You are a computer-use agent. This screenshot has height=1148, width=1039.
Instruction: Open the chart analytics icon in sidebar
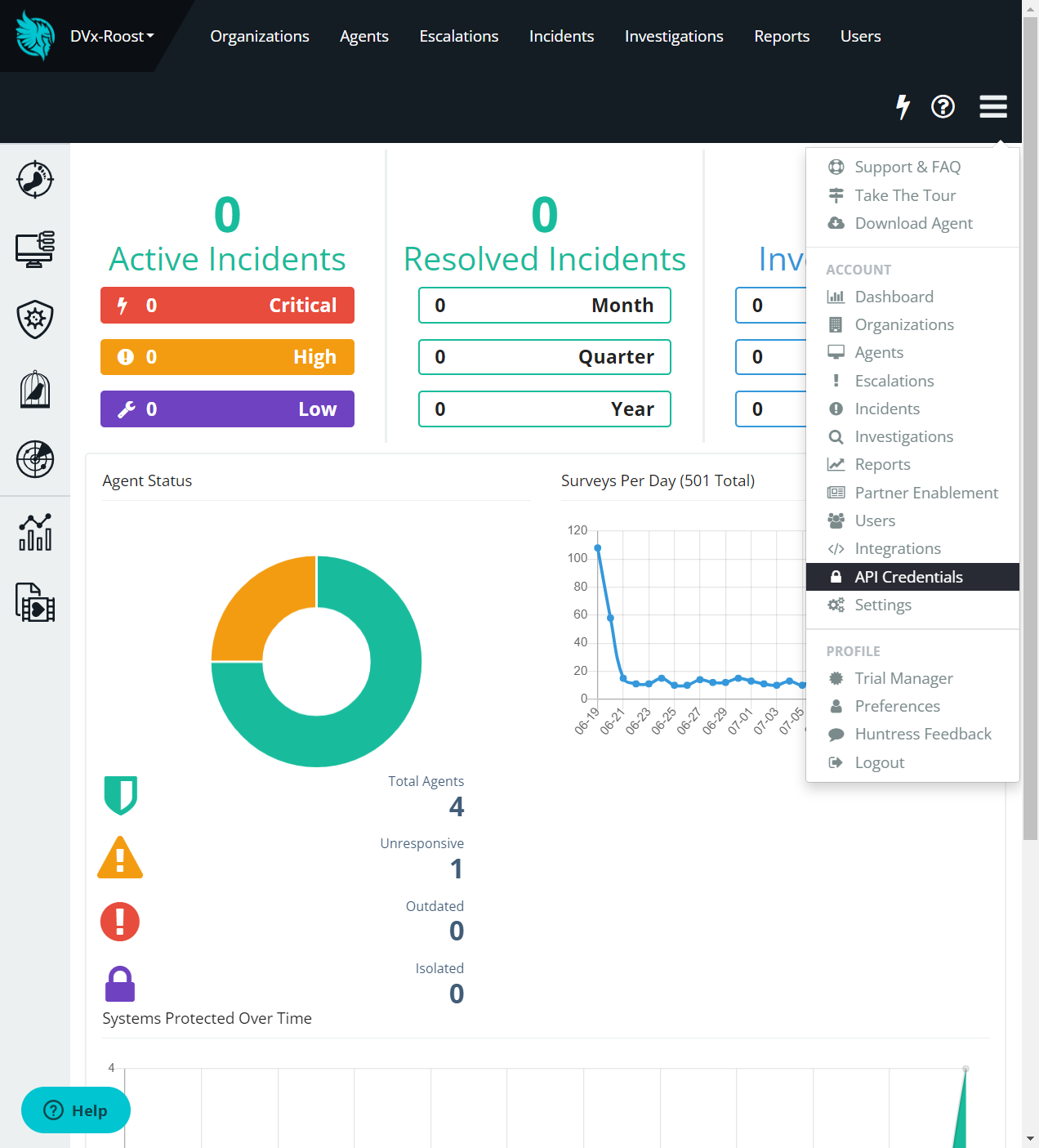tap(35, 532)
